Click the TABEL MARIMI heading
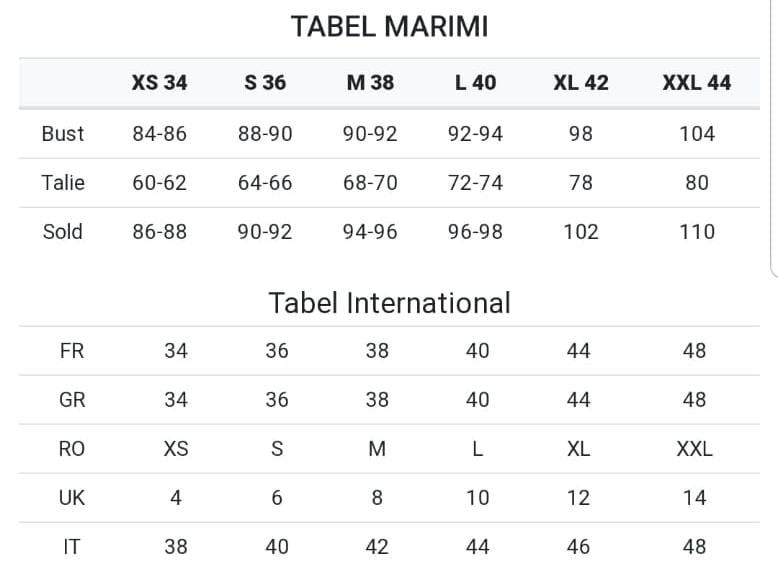This screenshot has width=778, height=579. click(389, 27)
